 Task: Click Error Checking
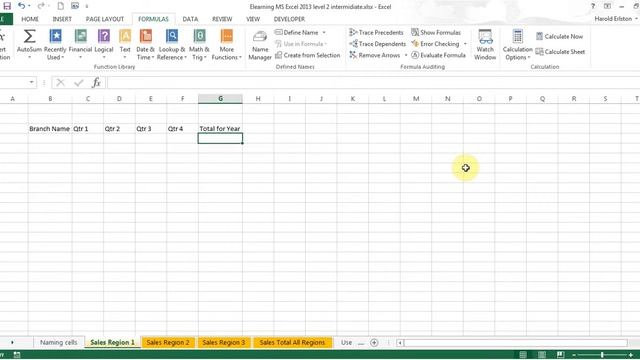(436, 44)
